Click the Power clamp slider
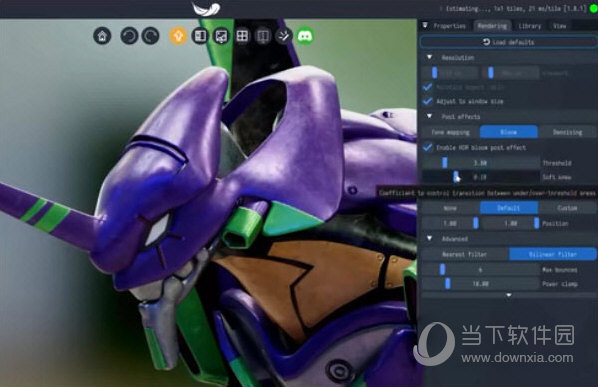Screen dimensions: 598x387 pos(481,284)
